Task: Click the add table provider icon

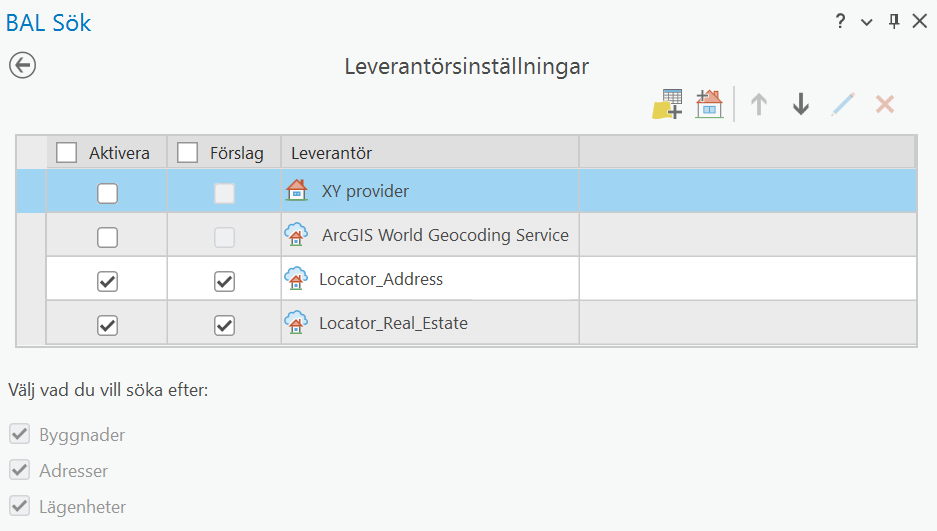Action: click(x=667, y=104)
